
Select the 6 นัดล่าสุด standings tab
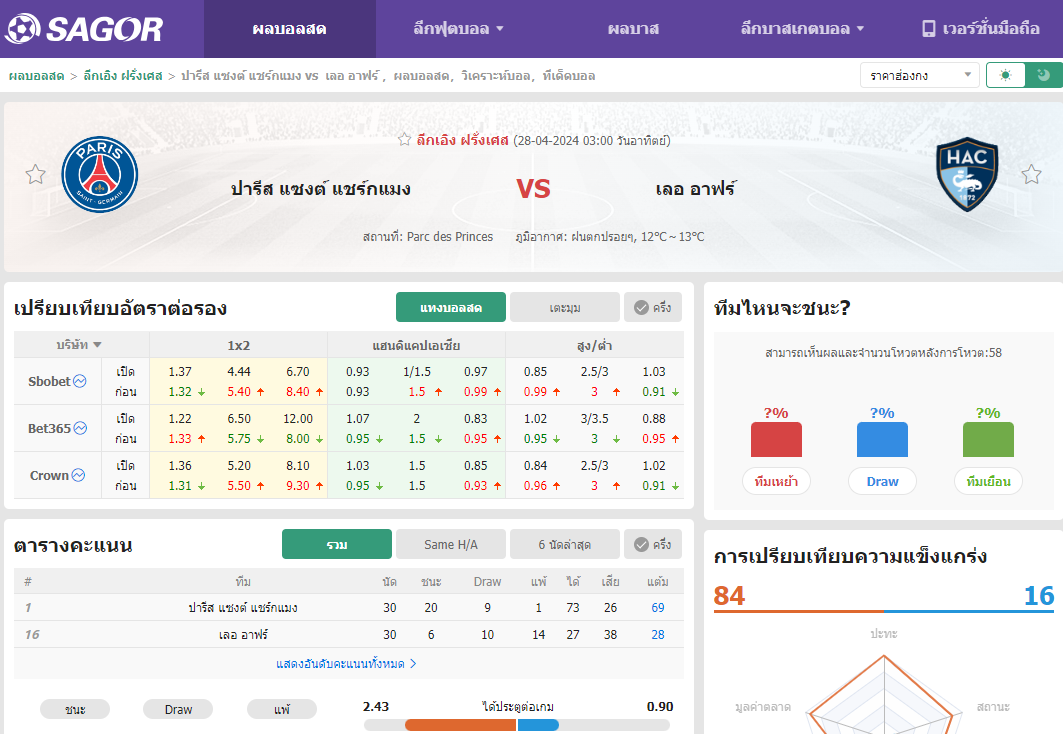[x=565, y=544]
